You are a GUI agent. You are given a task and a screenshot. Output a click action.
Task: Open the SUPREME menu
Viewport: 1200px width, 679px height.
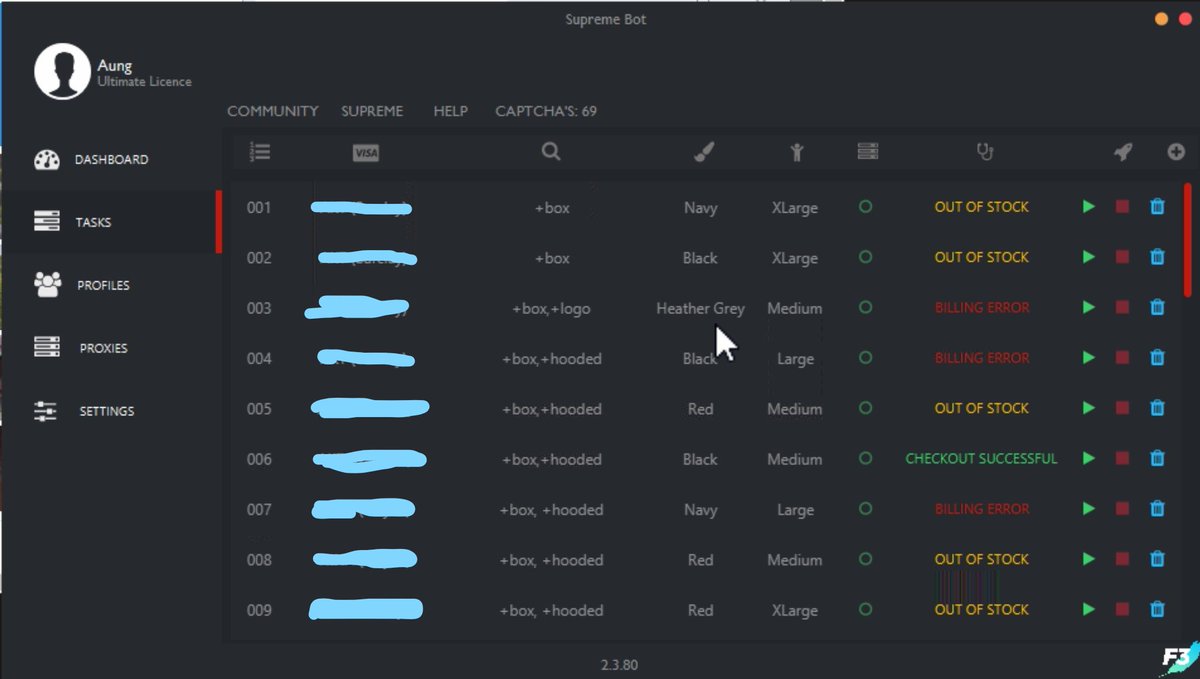(372, 111)
